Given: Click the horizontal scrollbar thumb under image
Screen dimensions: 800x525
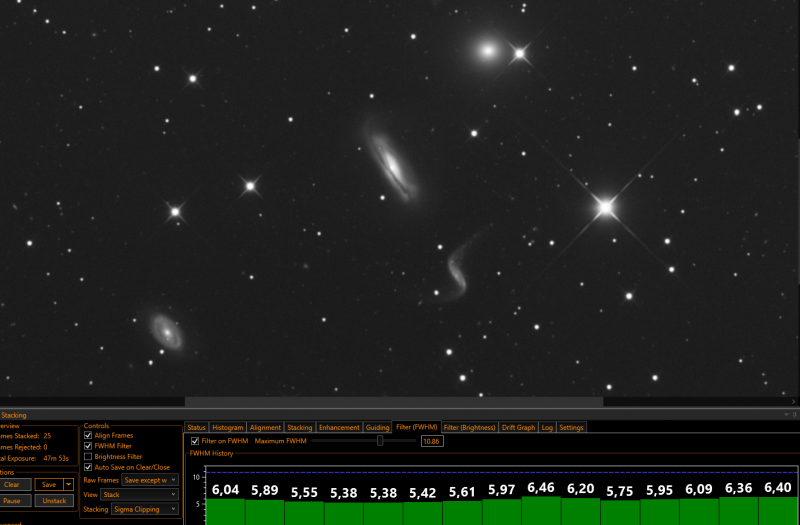Looking at the screenshot, I should click(394, 402).
